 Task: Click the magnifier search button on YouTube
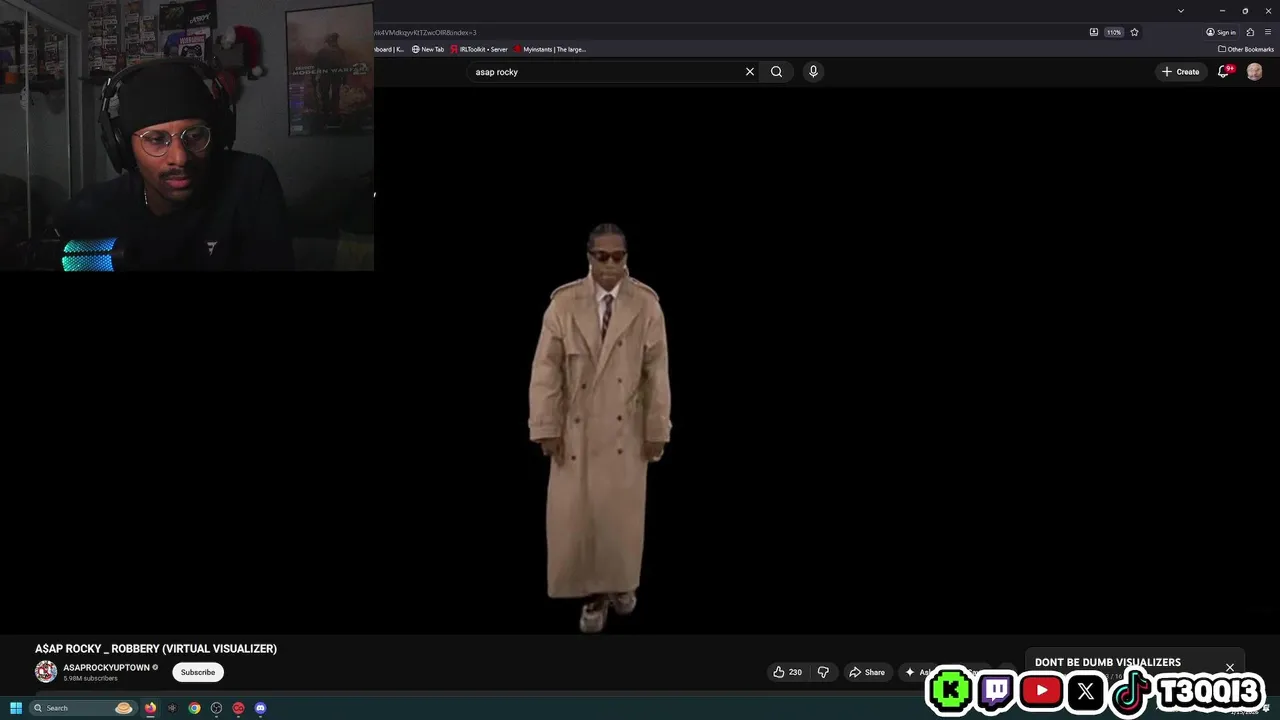(x=776, y=72)
